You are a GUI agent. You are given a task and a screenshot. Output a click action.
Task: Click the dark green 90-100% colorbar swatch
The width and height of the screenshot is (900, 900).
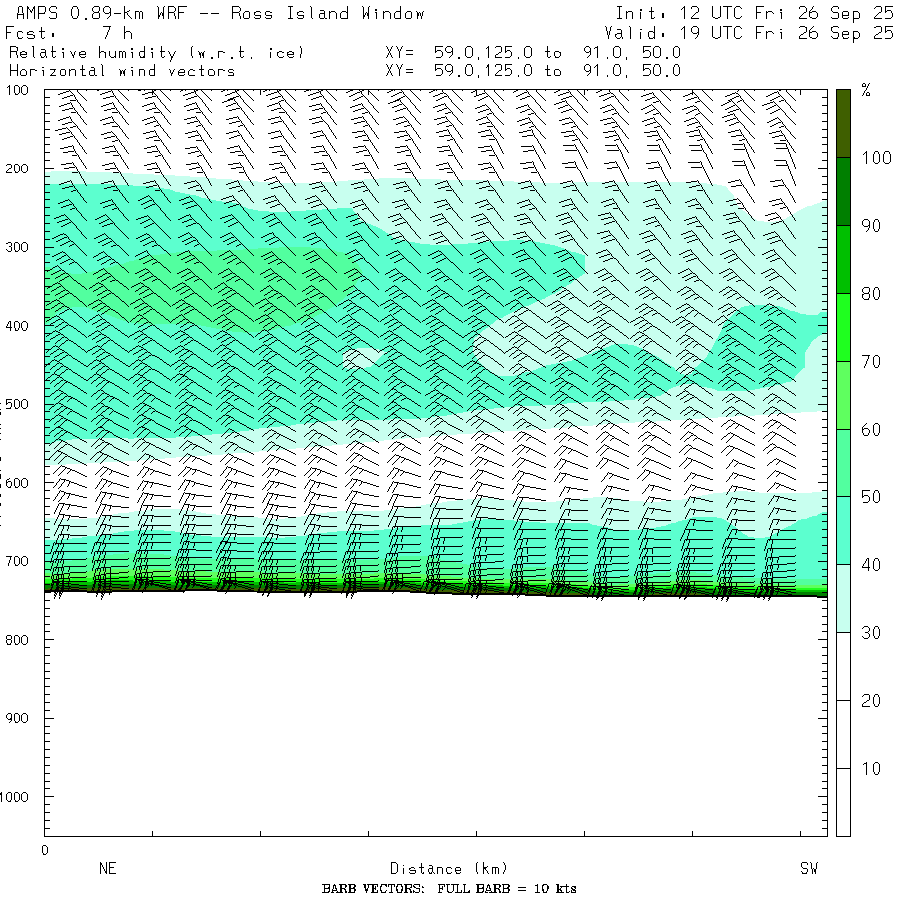click(x=843, y=192)
